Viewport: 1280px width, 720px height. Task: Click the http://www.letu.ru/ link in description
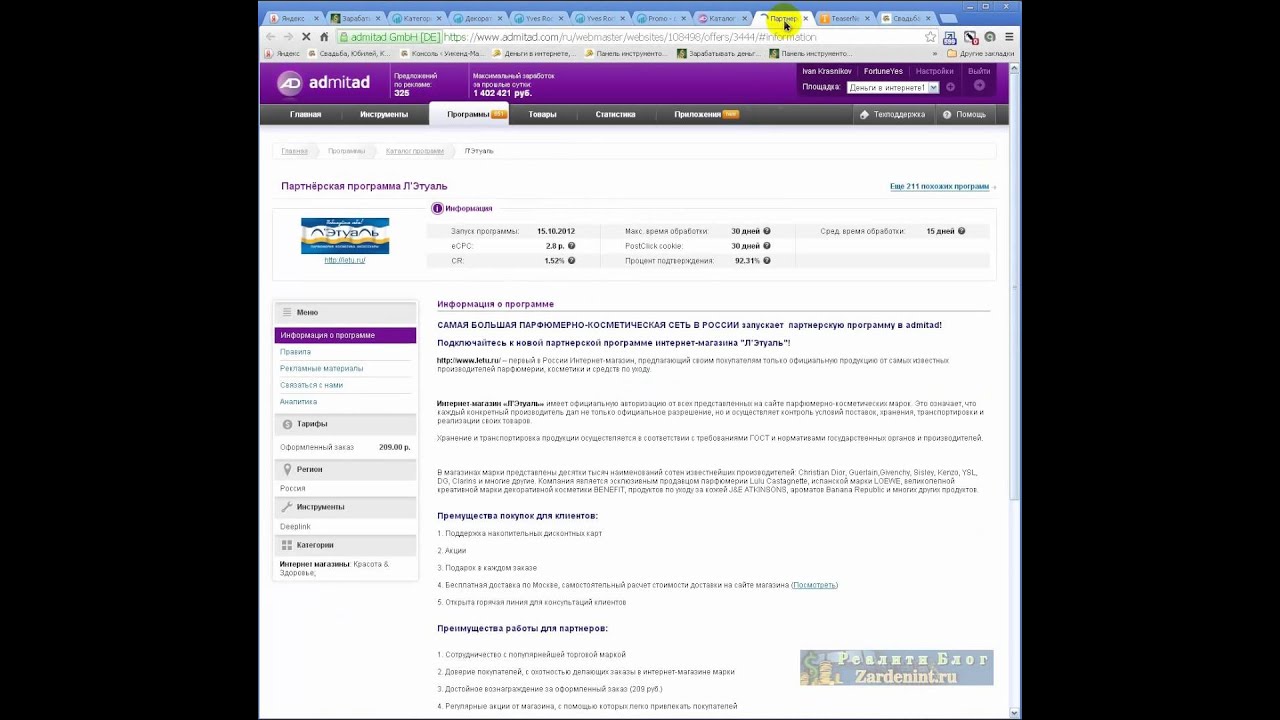click(x=468, y=360)
